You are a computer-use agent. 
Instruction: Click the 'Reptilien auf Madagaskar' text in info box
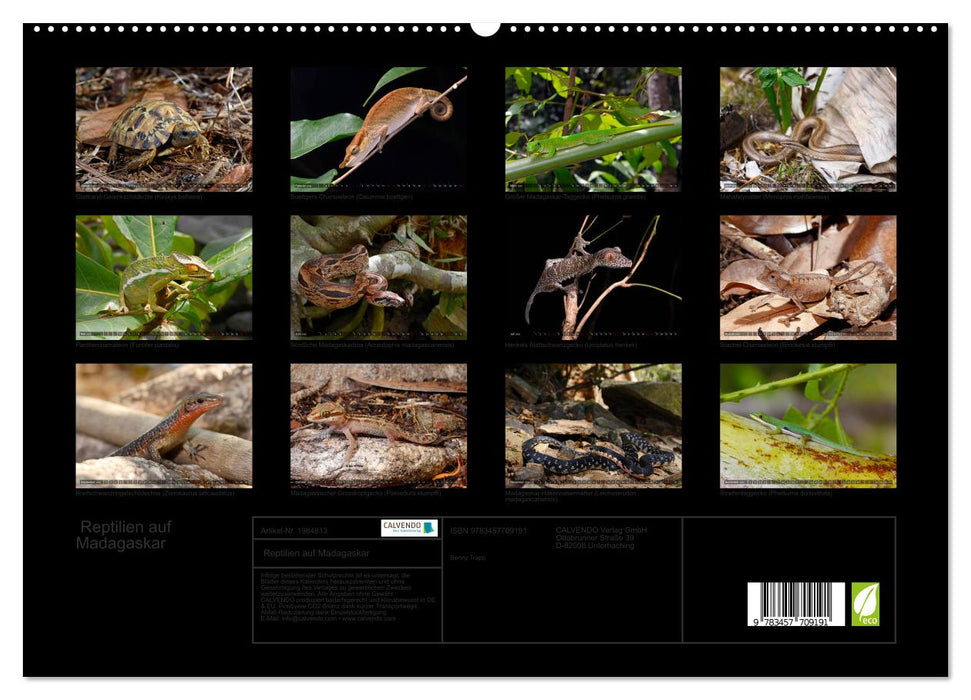316,553
